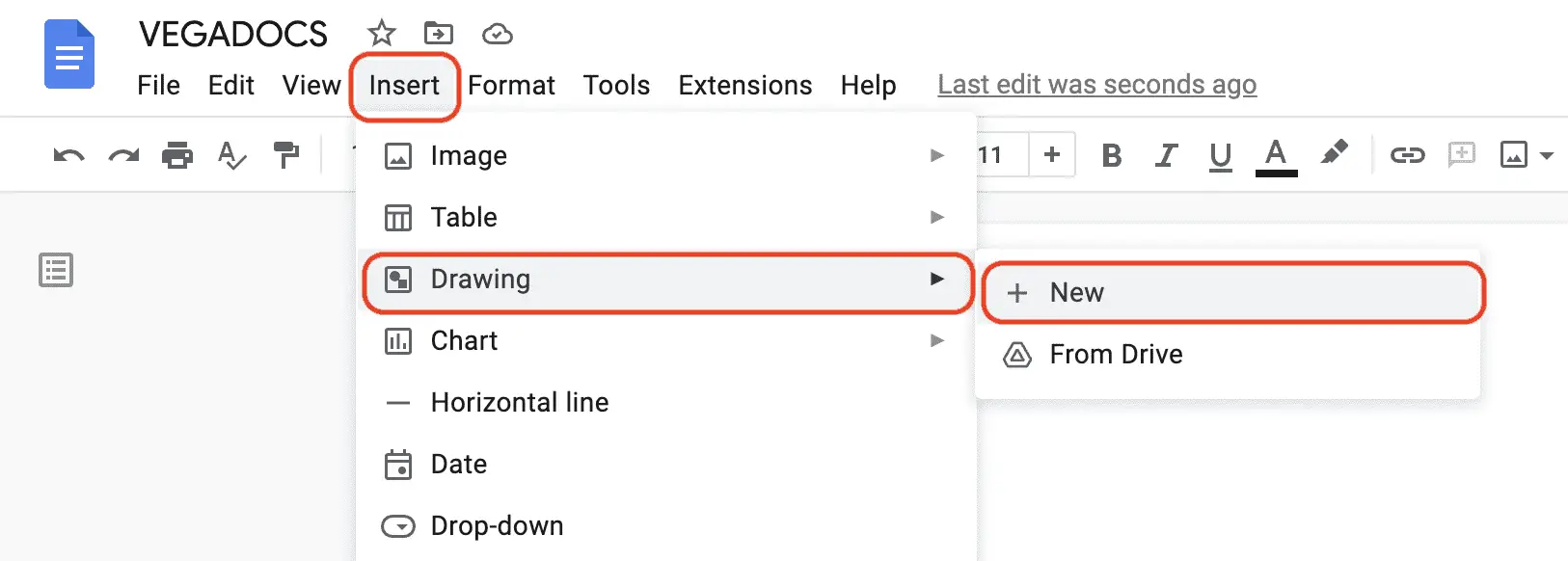Screen dimensions: 1568x561
Task: Select the Paint format tool
Action: pyautogui.click(x=285, y=154)
